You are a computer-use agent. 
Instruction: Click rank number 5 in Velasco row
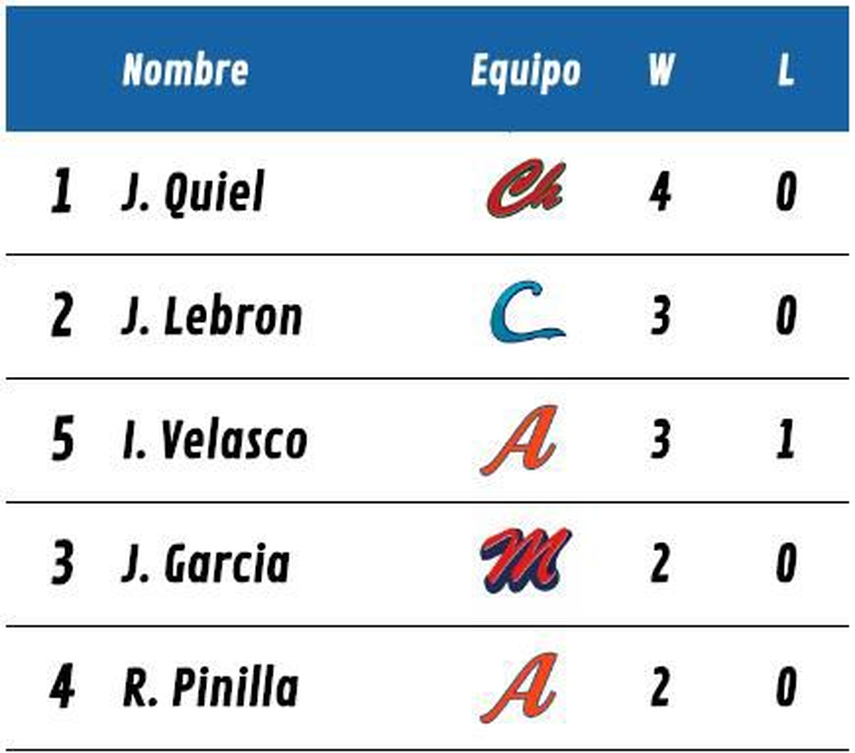point(62,440)
